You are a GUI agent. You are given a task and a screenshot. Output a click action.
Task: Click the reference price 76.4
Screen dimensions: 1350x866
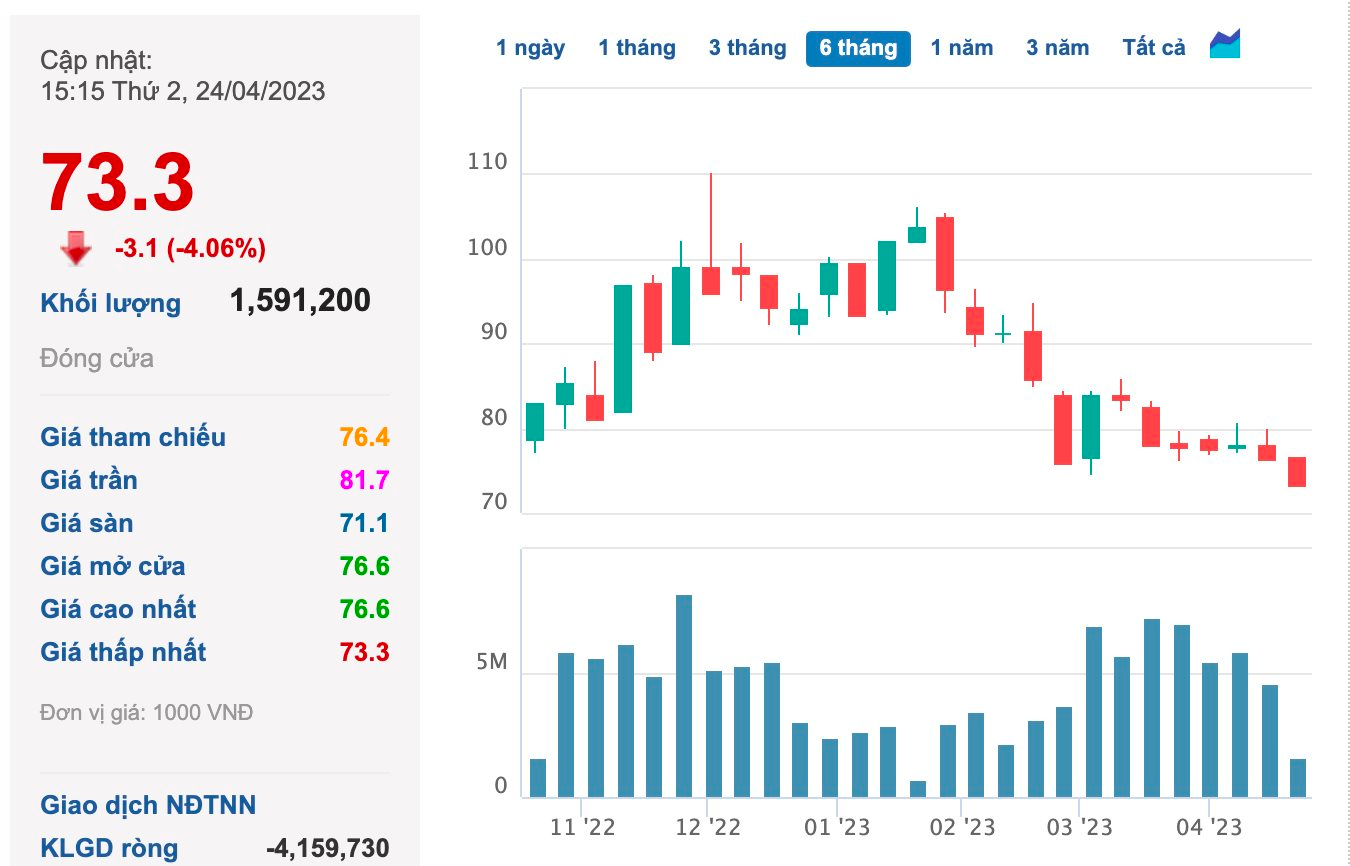point(364,437)
